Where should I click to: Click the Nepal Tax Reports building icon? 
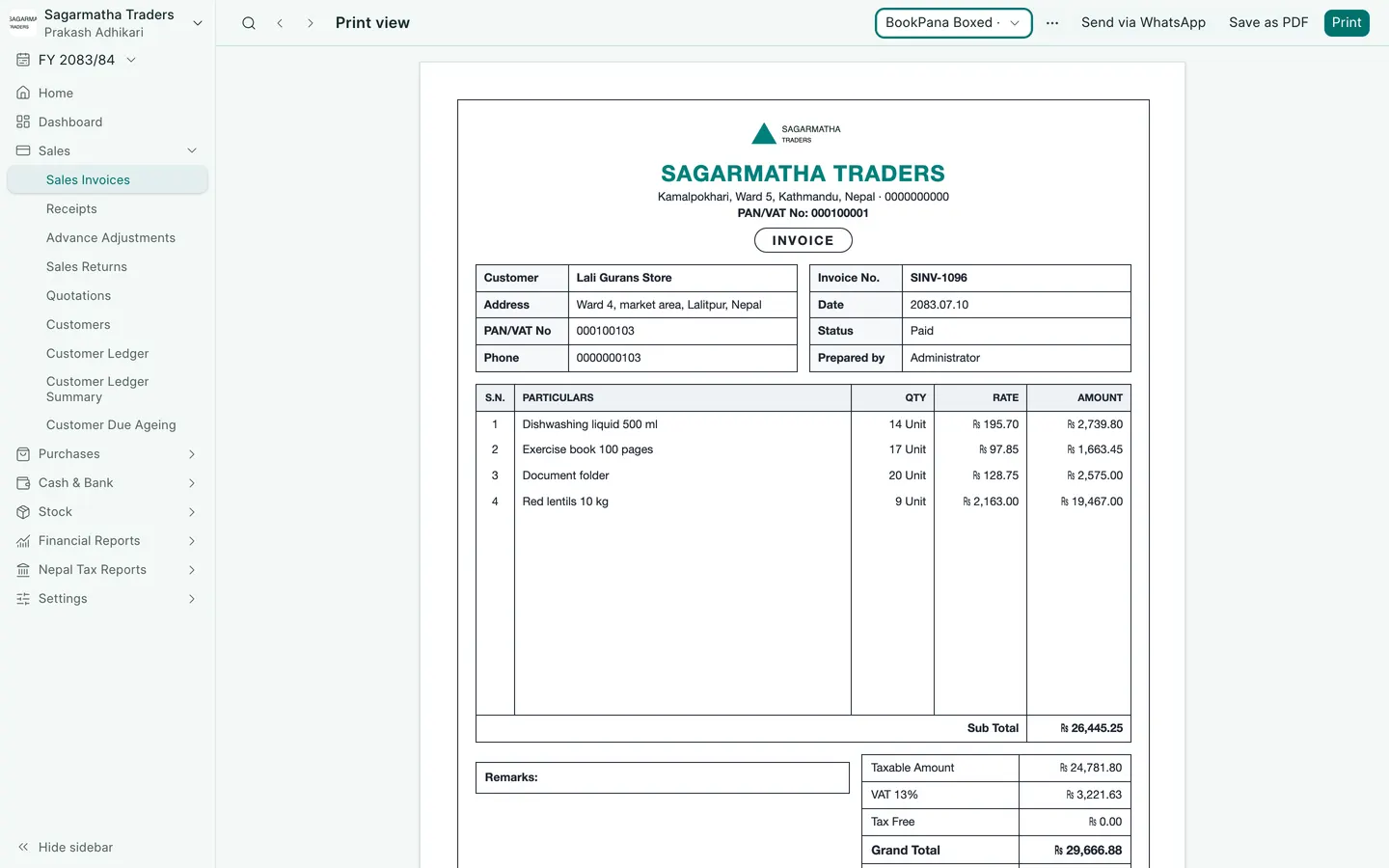23,569
